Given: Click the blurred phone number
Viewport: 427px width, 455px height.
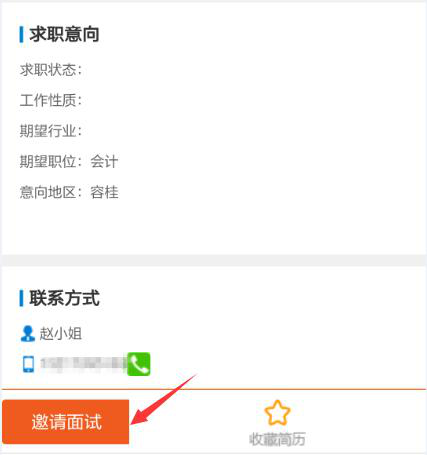Looking at the screenshot, I should point(84,364).
